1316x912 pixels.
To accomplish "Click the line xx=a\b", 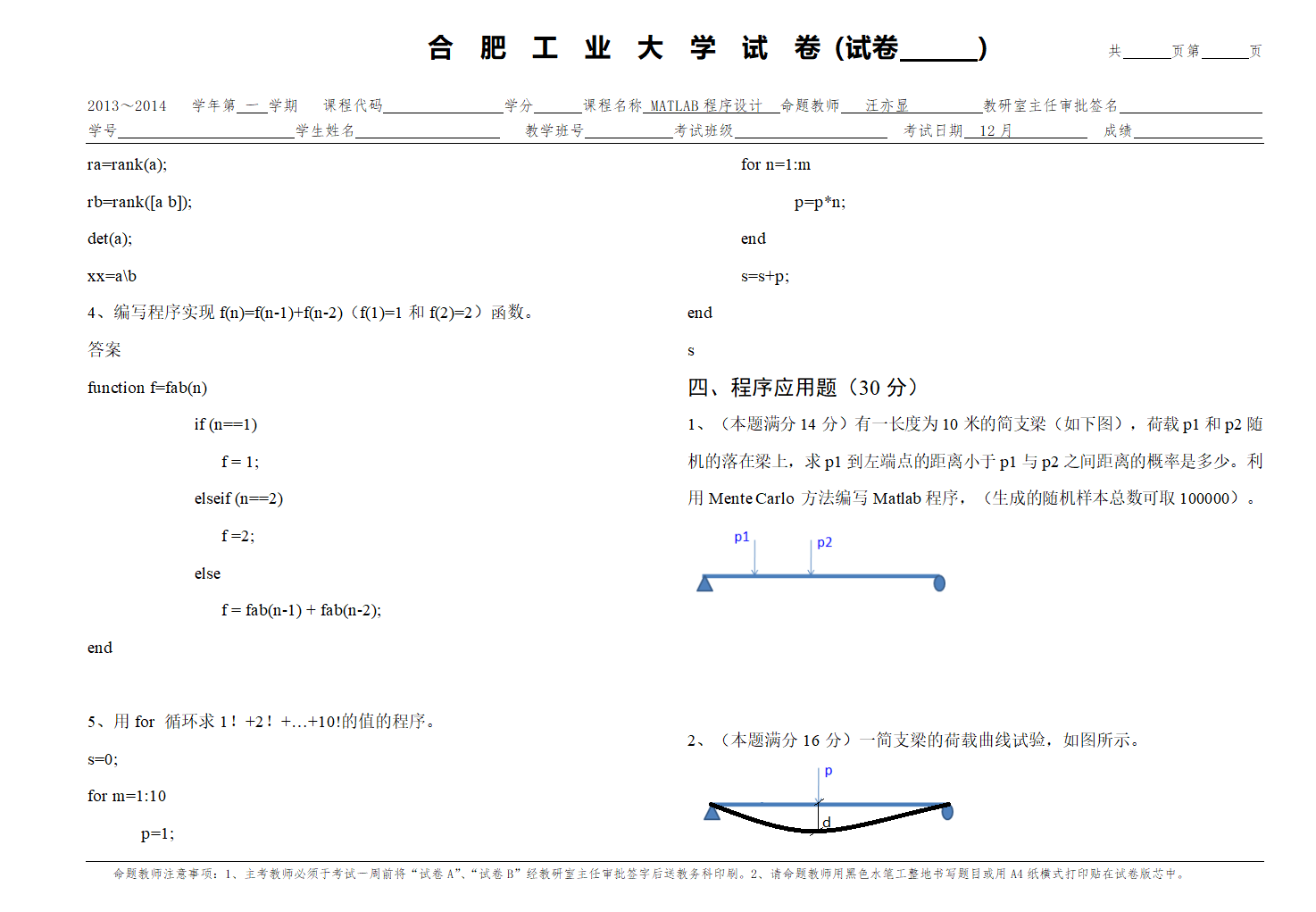I will point(112,276).
